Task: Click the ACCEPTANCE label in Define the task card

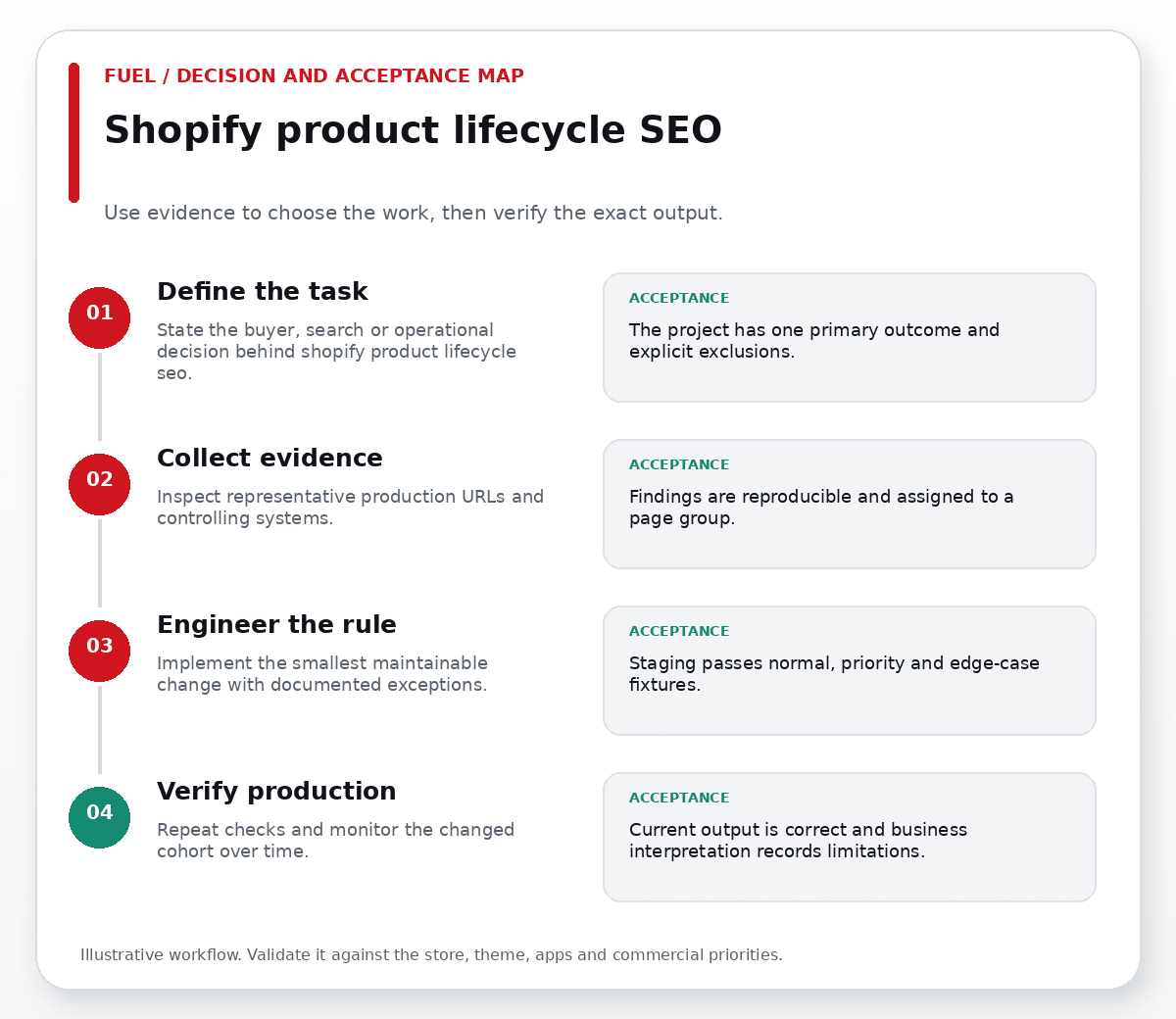Action: click(x=679, y=298)
